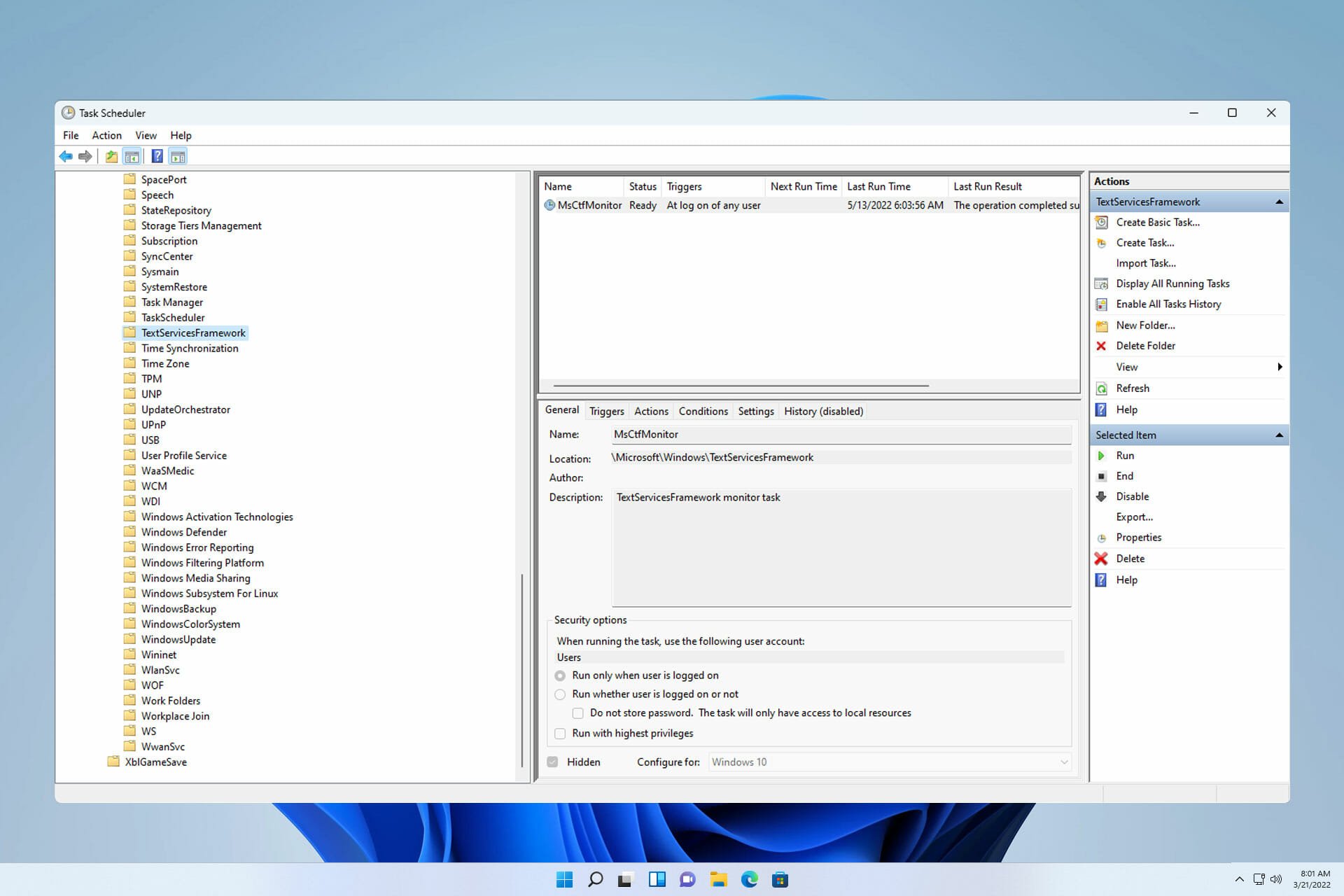Switch to the Actions tab
The height and width of the screenshot is (896, 1344).
coord(651,411)
